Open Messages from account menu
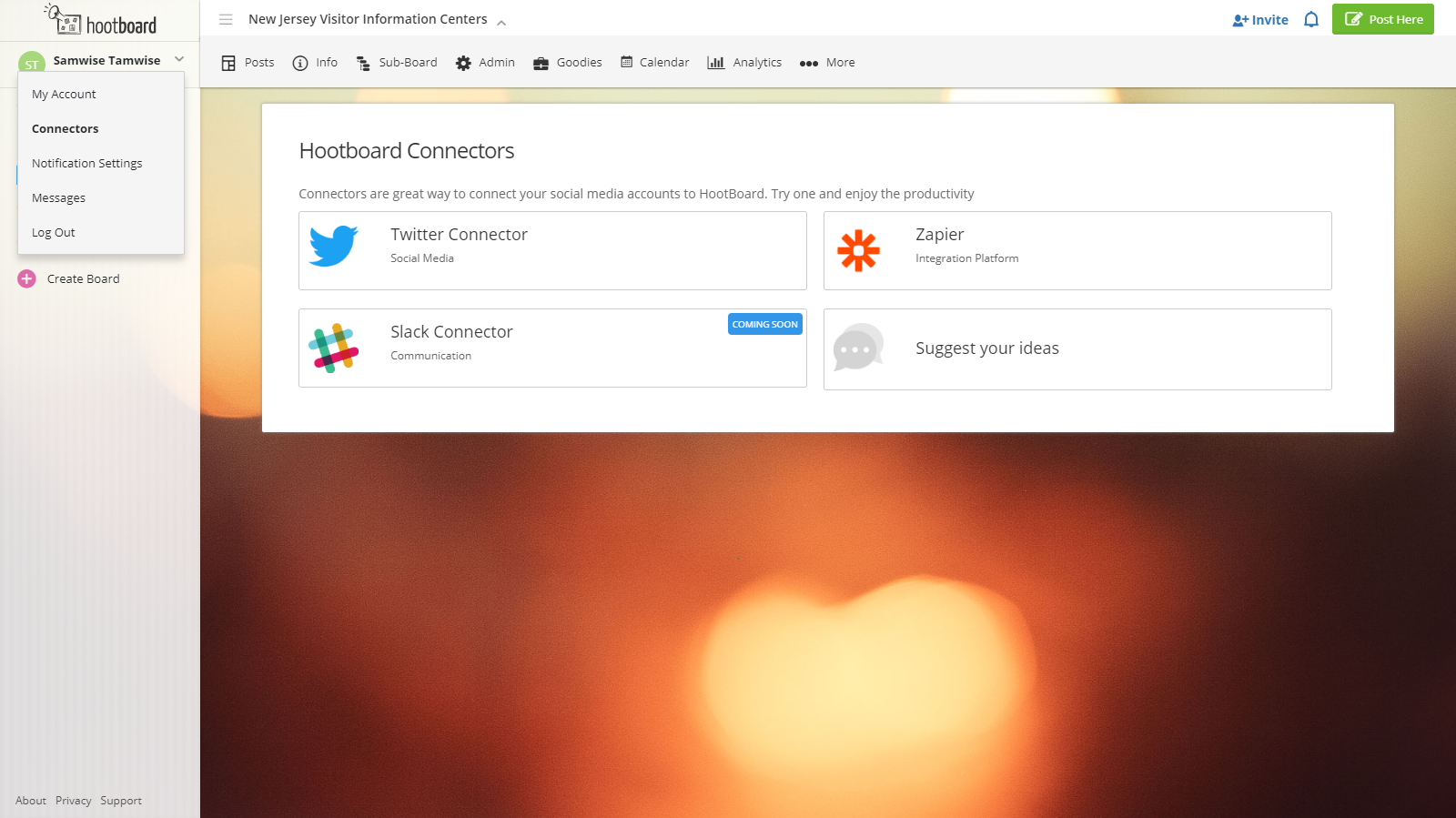 [58, 197]
